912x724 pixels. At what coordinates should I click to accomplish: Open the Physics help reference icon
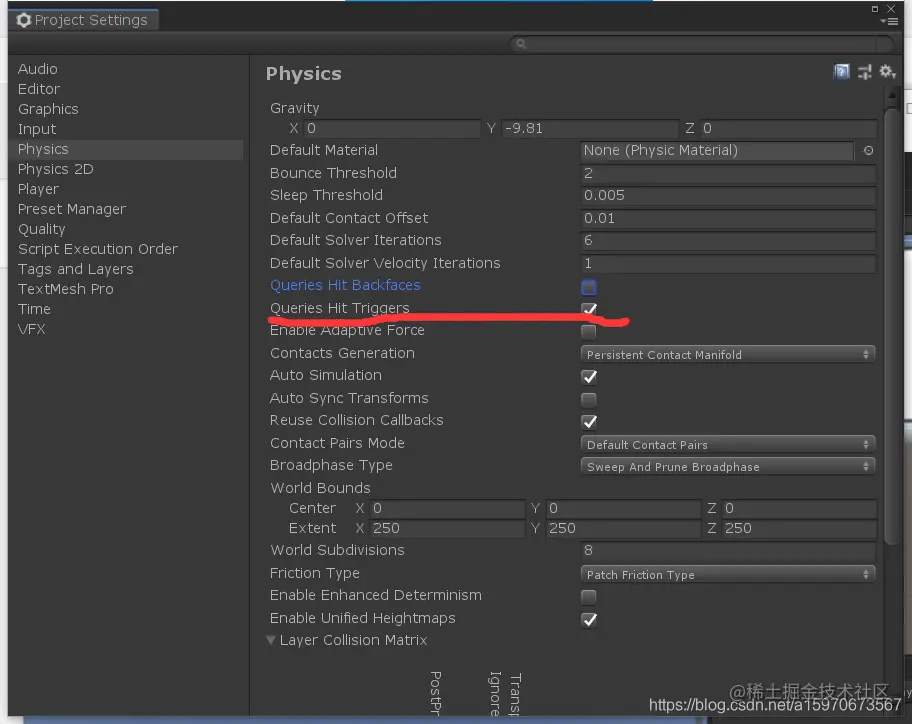pyautogui.click(x=842, y=72)
